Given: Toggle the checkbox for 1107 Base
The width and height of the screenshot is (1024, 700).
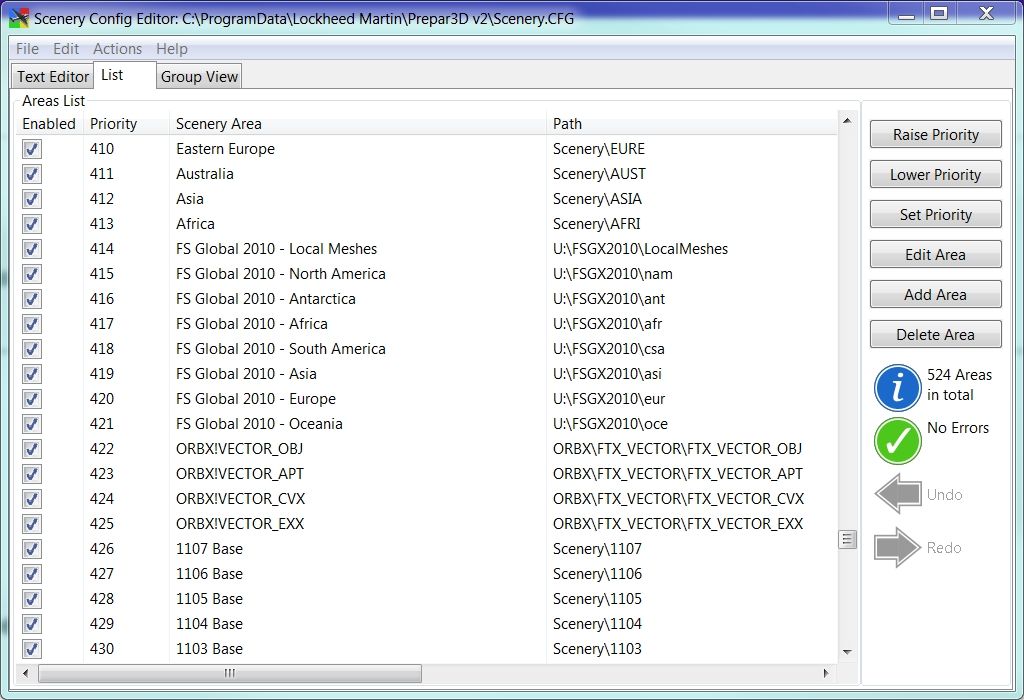Looking at the screenshot, I should point(32,549).
